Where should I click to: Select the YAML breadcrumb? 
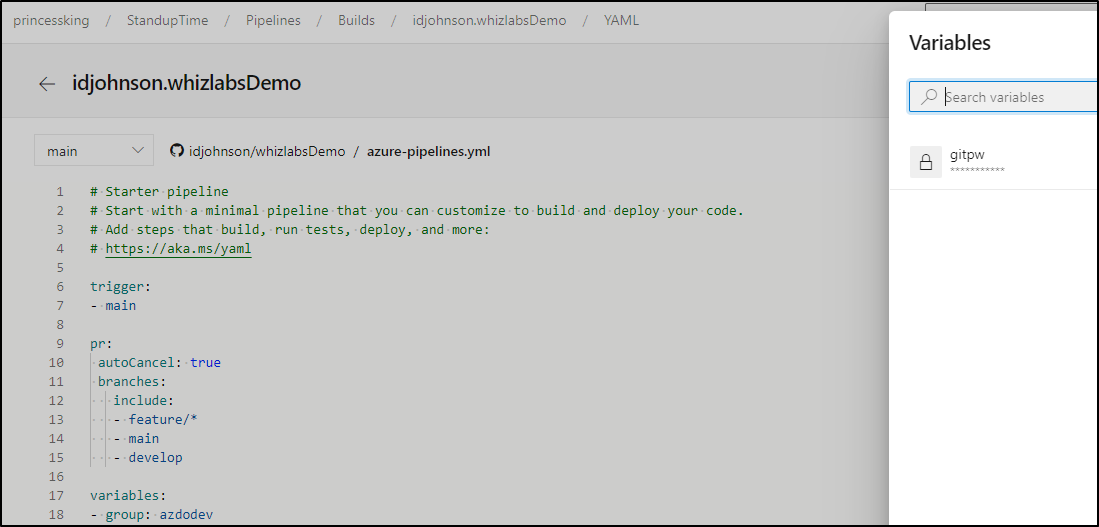(x=621, y=20)
